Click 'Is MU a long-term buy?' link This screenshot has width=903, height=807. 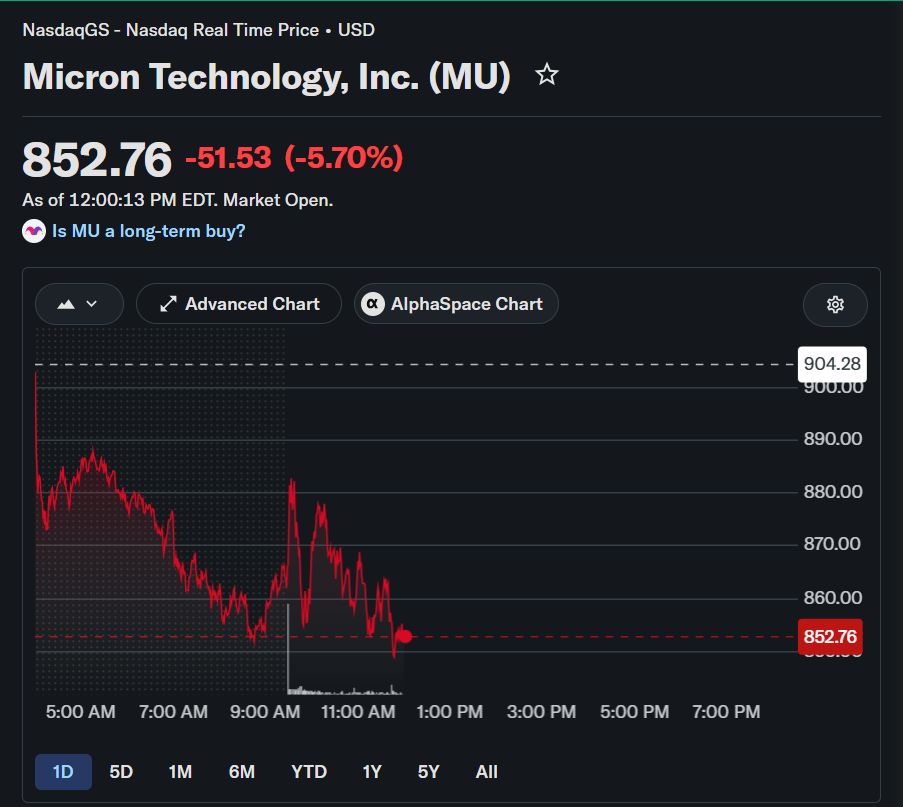[x=149, y=231]
